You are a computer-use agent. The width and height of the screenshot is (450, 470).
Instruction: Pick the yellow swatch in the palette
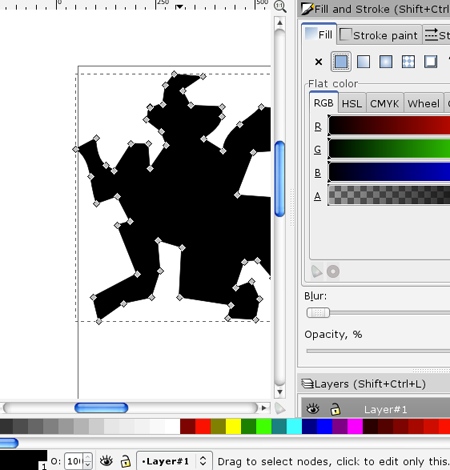click(233, 427)
